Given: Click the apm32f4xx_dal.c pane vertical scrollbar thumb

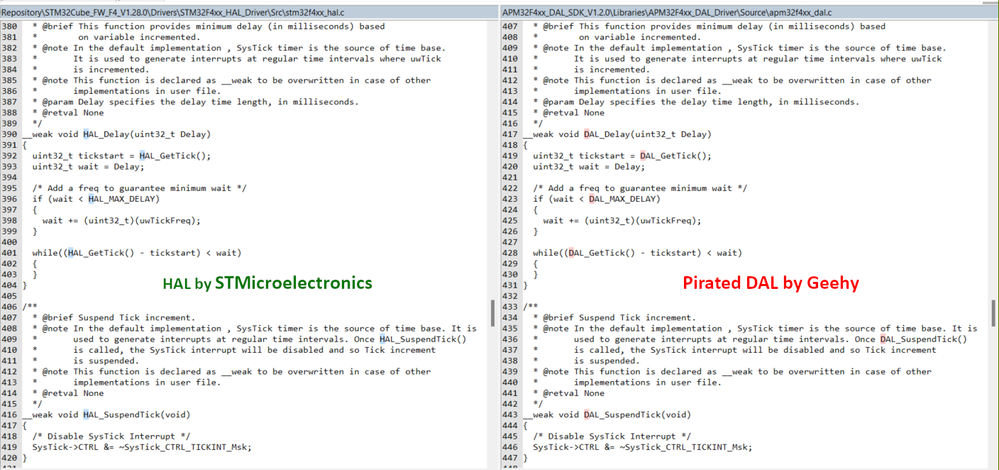Looking at the screenshot, I should [x=994, y=313].
